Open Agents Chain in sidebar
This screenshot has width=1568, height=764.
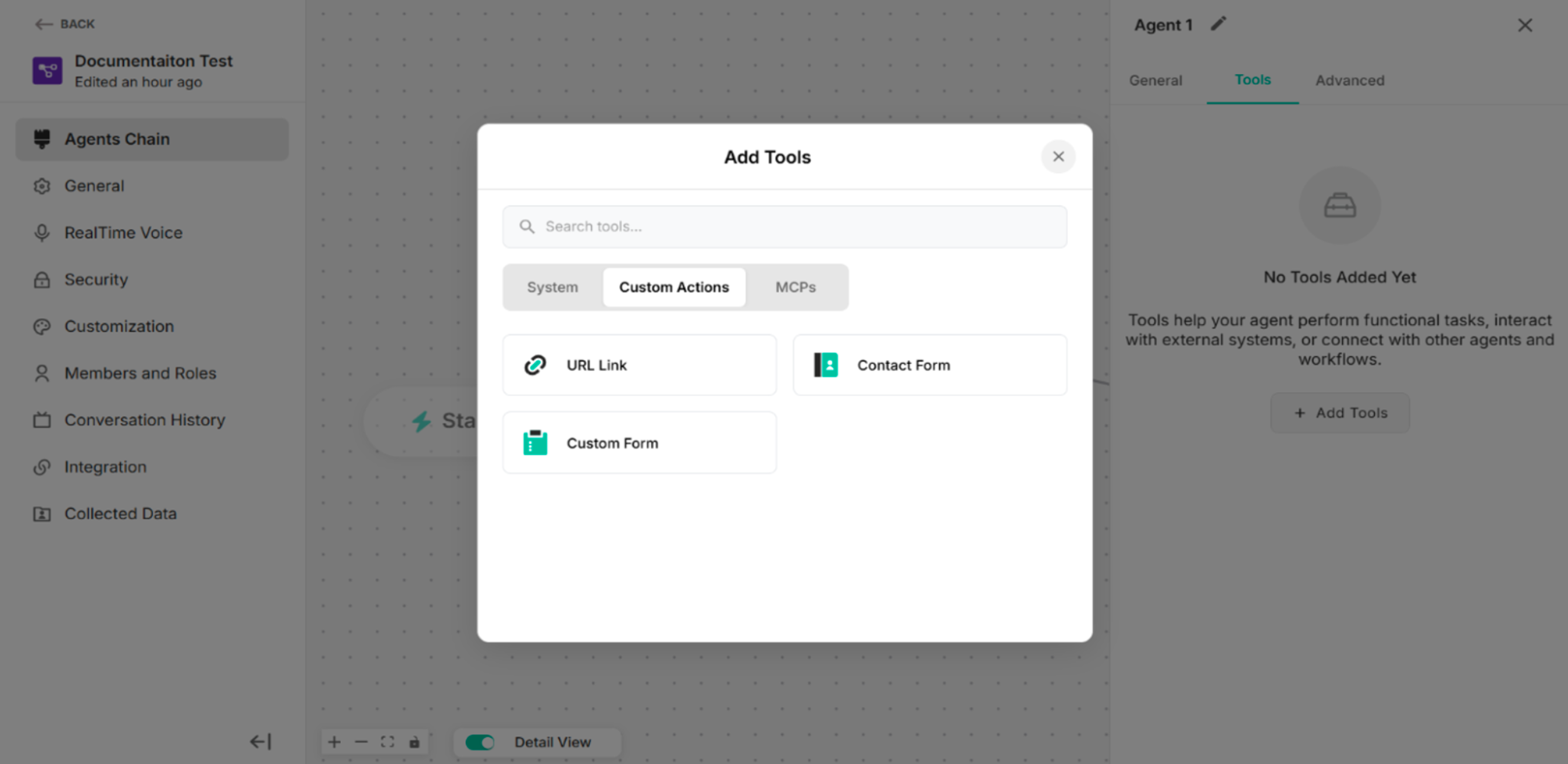point(151,139)
